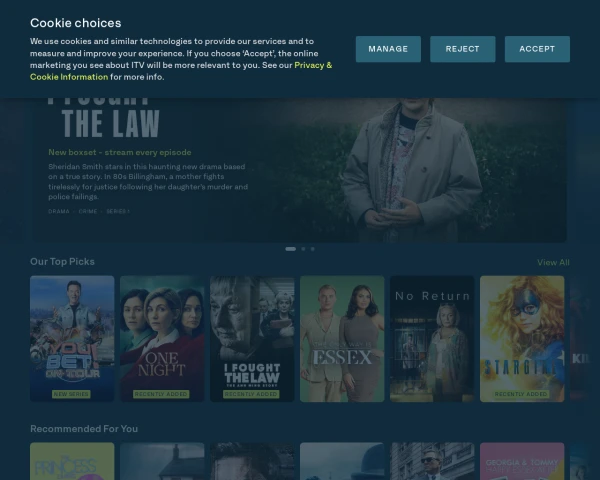Open recommended thumbnail showing a bowler hat
The height and width of the screenshot is (480, 600).
tap(342, 461)
